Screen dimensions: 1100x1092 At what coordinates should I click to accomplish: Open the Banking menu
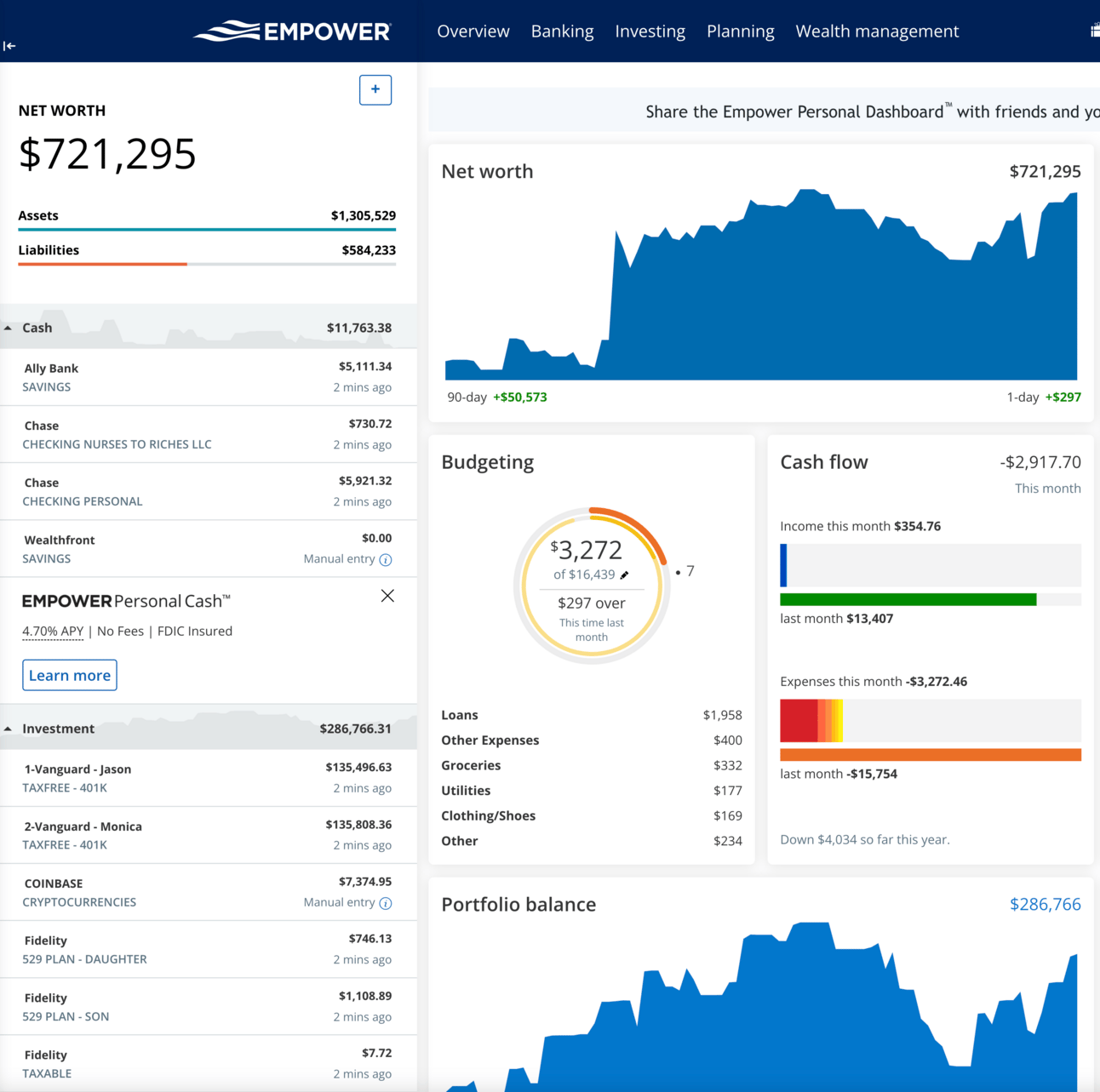tap(563, 31)
